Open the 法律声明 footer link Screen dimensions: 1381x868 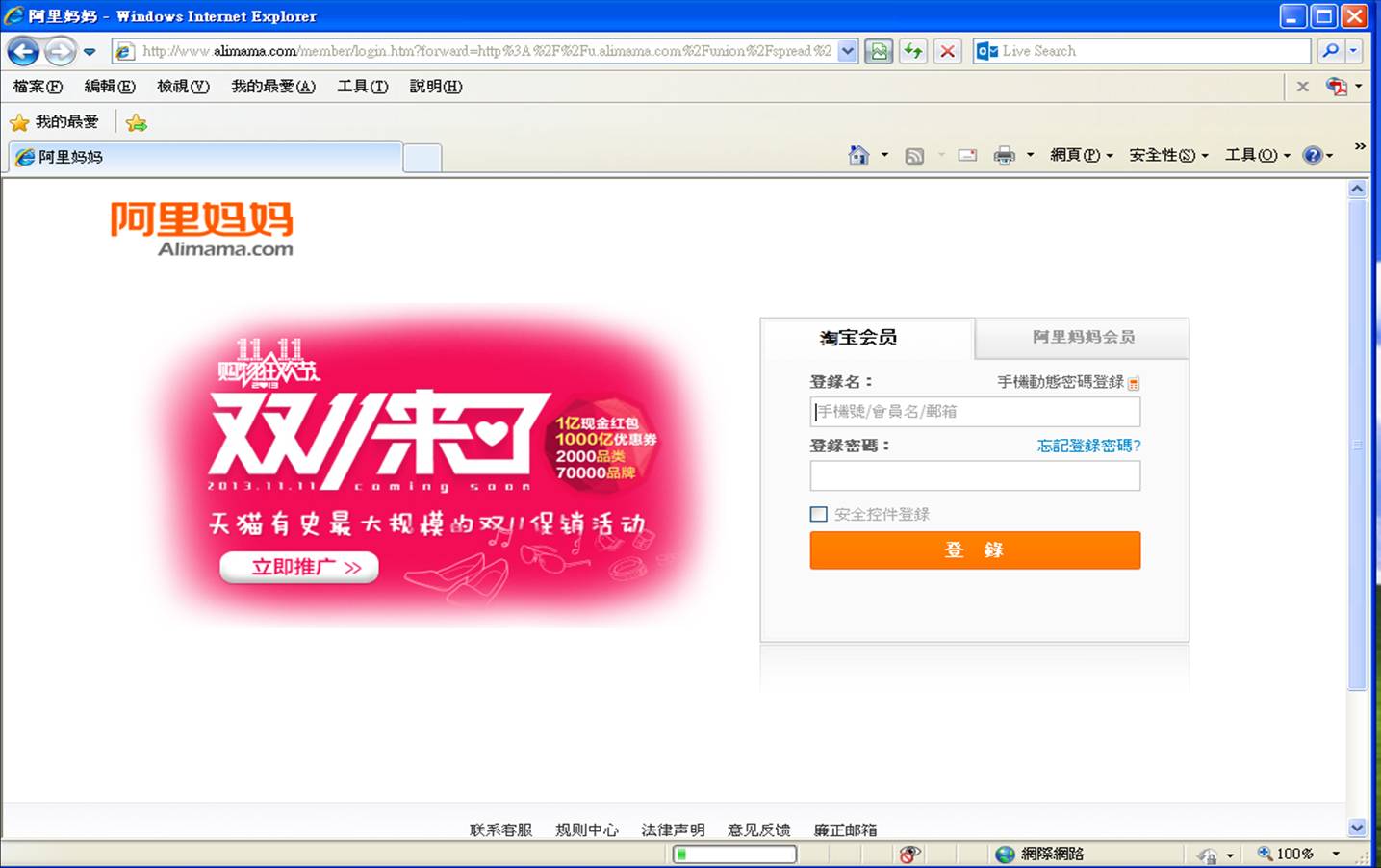coord(674,830)
